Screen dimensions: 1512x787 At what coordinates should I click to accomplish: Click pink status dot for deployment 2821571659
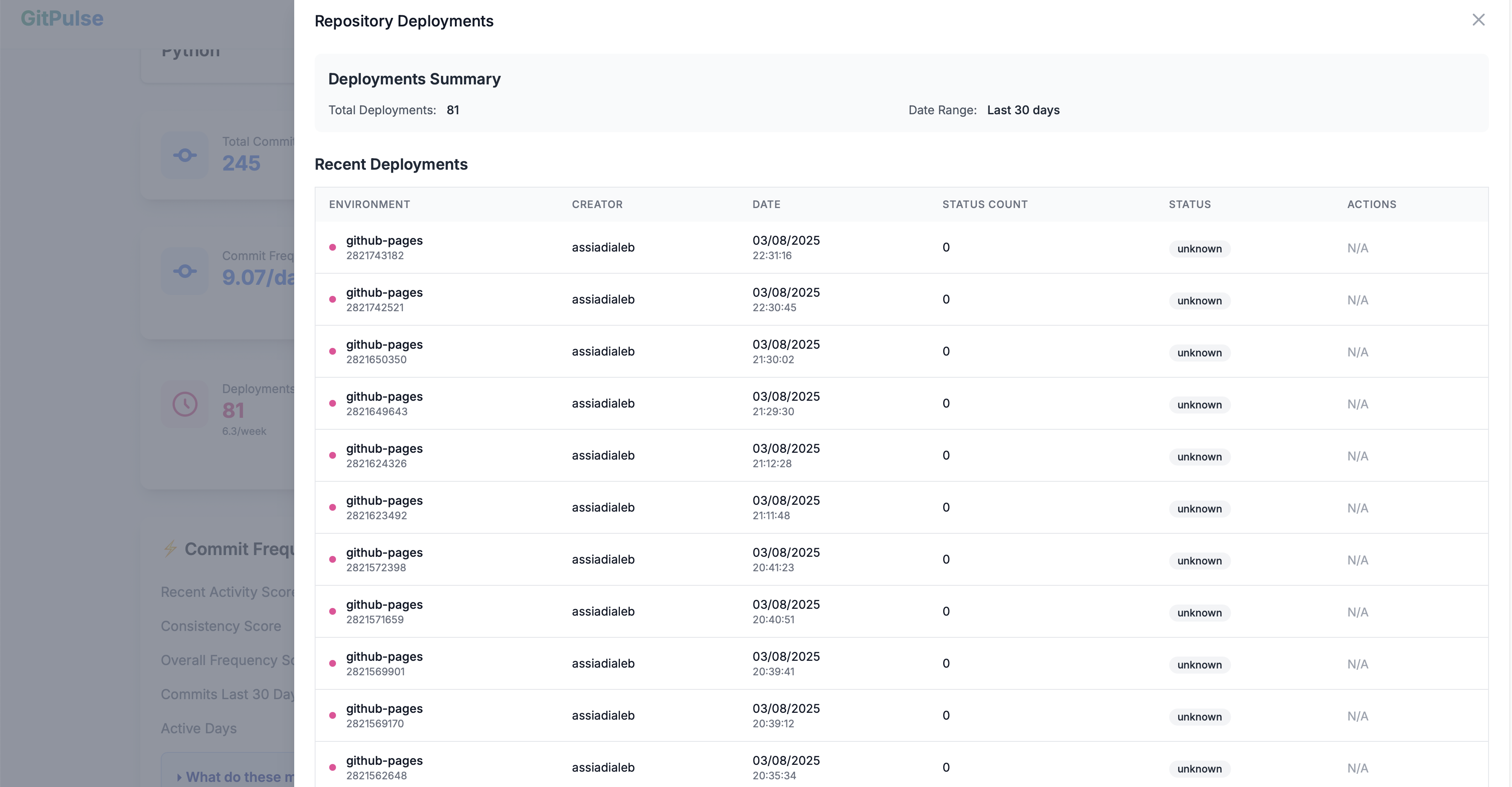click(333, 611)
